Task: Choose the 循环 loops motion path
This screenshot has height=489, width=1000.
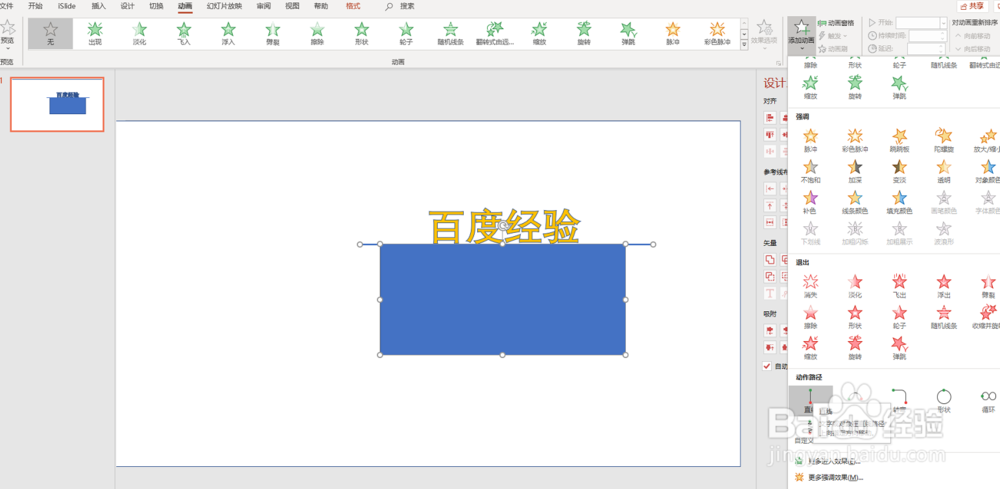Action: [988, 400]
